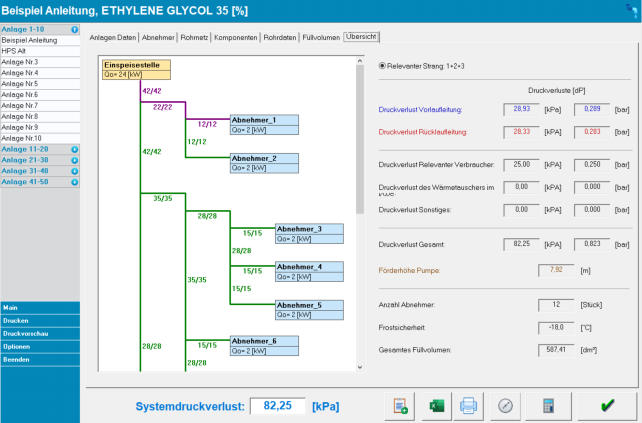642x423 pixels.
Task: Expand the Anlage 11-20 group
Action: coord(75,149)
